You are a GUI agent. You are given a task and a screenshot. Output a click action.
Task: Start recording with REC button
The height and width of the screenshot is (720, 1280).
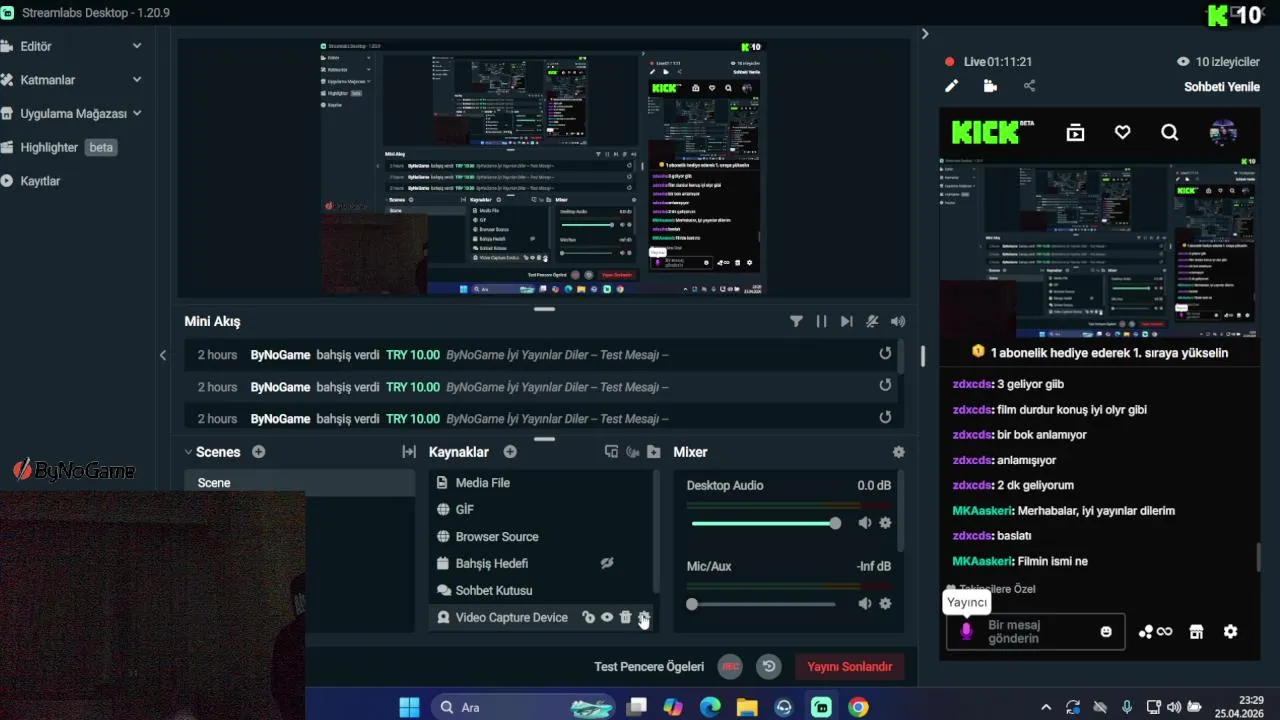pos(731,667)
